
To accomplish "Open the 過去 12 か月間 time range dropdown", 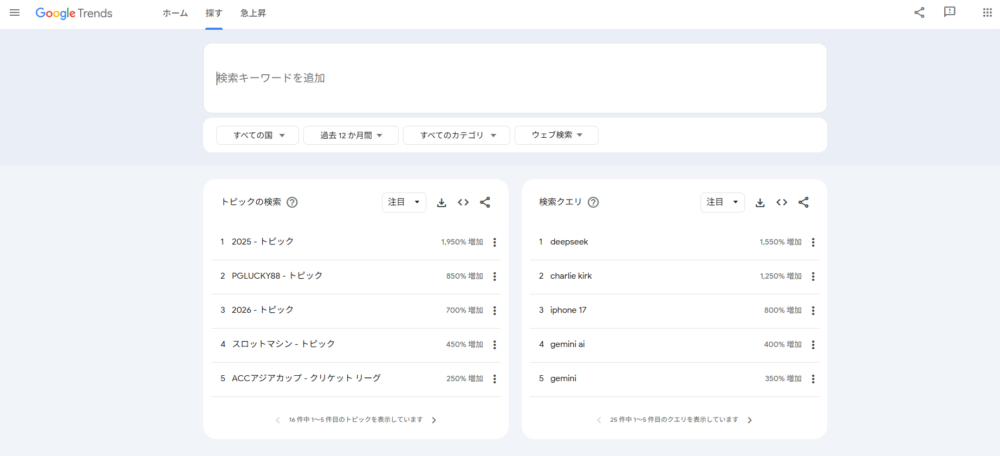I will [x=351, y=135].
